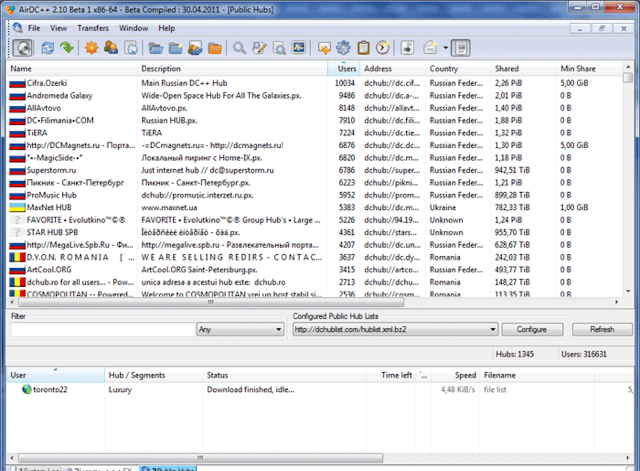Sort transfers by User column header

pyautogui.click(x=56, y=375)
